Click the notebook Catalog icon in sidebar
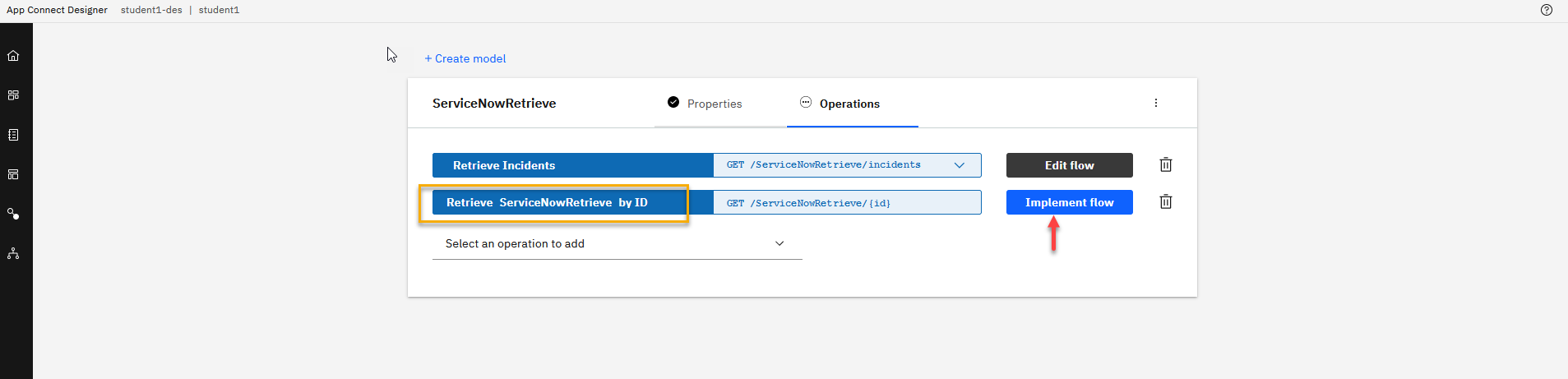This screenshot has width=1568, height=379. pos(13,135)
